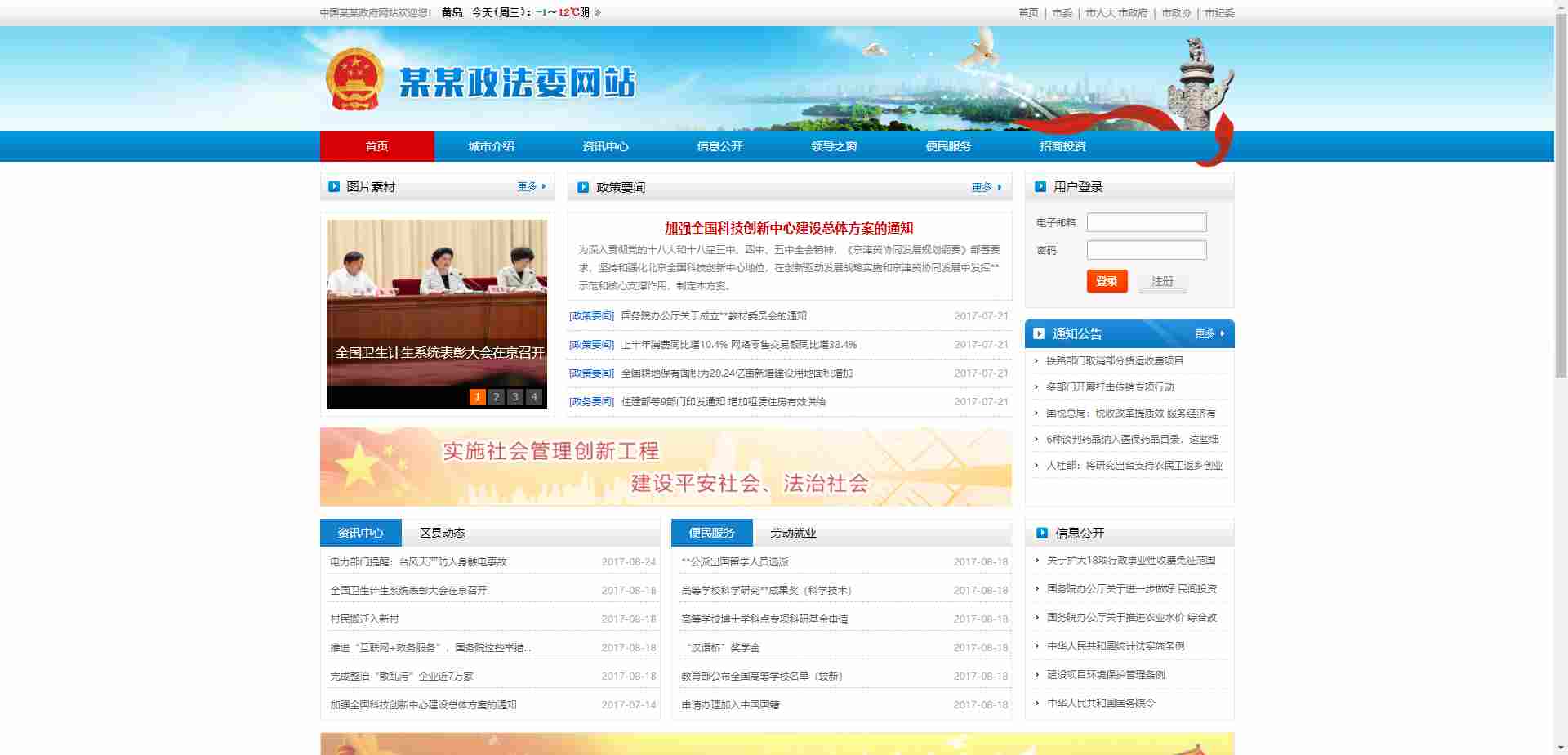1568x755 pixels.
Task: Open 多部门开展打击传销专项行动 notice
Action: (1110, 386)
